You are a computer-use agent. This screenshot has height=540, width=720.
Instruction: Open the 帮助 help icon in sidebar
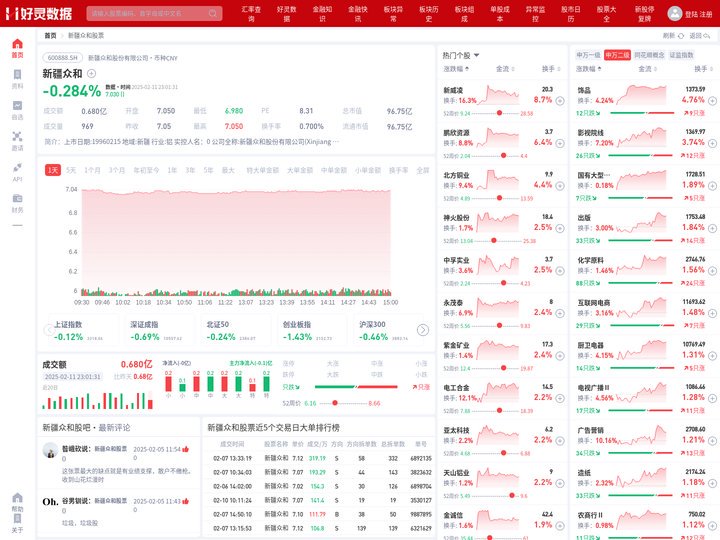pyautogui.click(x=17, y=498)
